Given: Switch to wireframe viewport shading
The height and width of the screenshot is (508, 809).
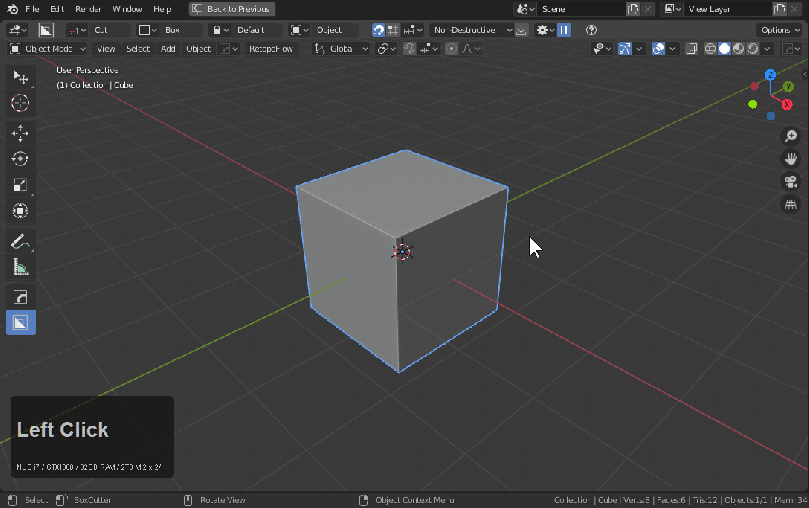Looking at the screenshot, I should coord(711,48).
